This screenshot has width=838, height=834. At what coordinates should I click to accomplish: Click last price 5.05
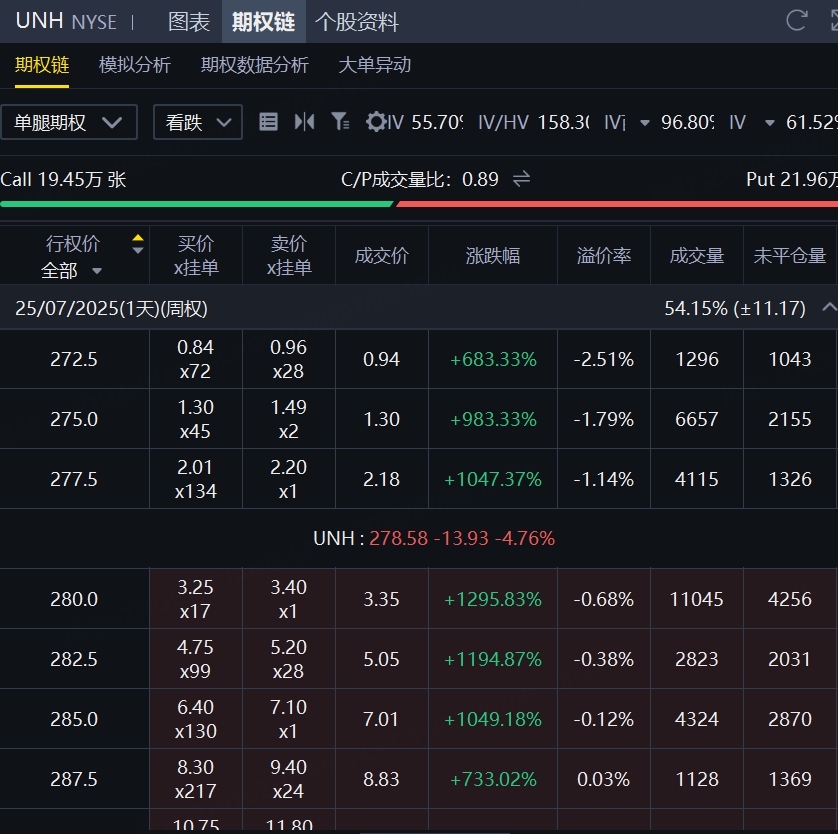(382, 659)
